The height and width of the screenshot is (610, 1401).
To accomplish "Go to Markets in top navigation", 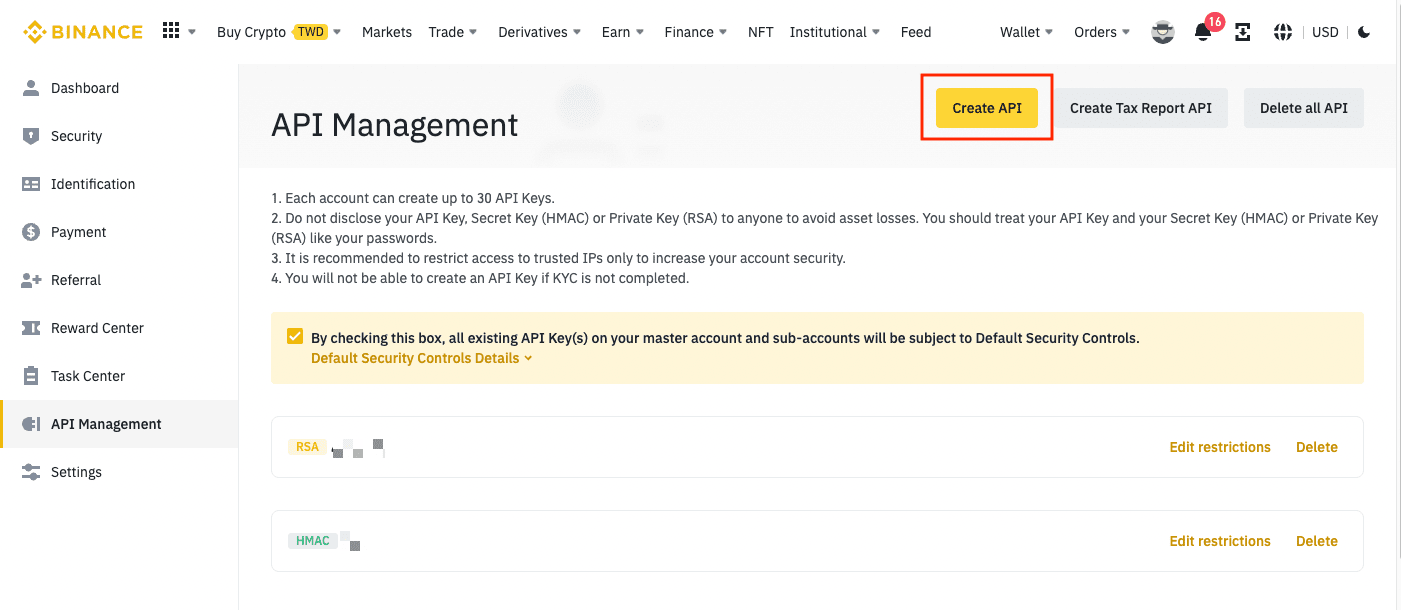I will (387, 32).
